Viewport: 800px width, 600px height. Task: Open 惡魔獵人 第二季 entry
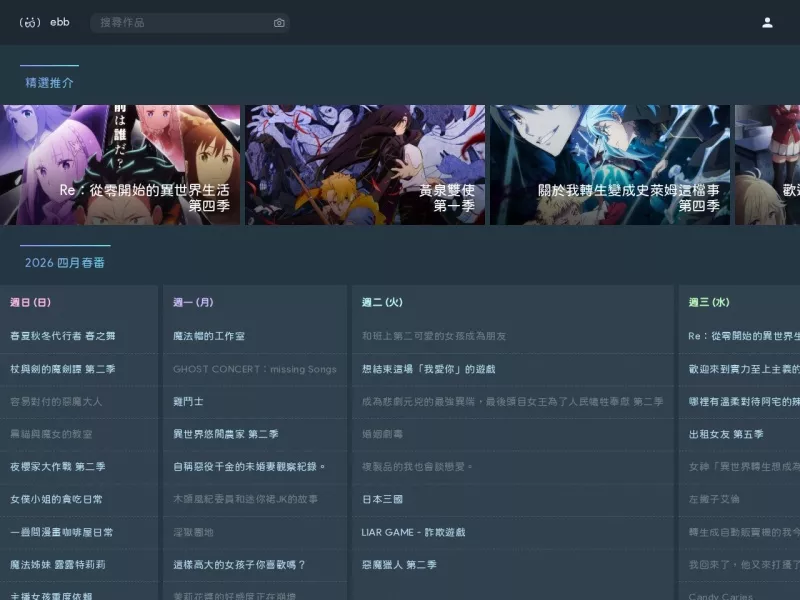click(399, 565)
